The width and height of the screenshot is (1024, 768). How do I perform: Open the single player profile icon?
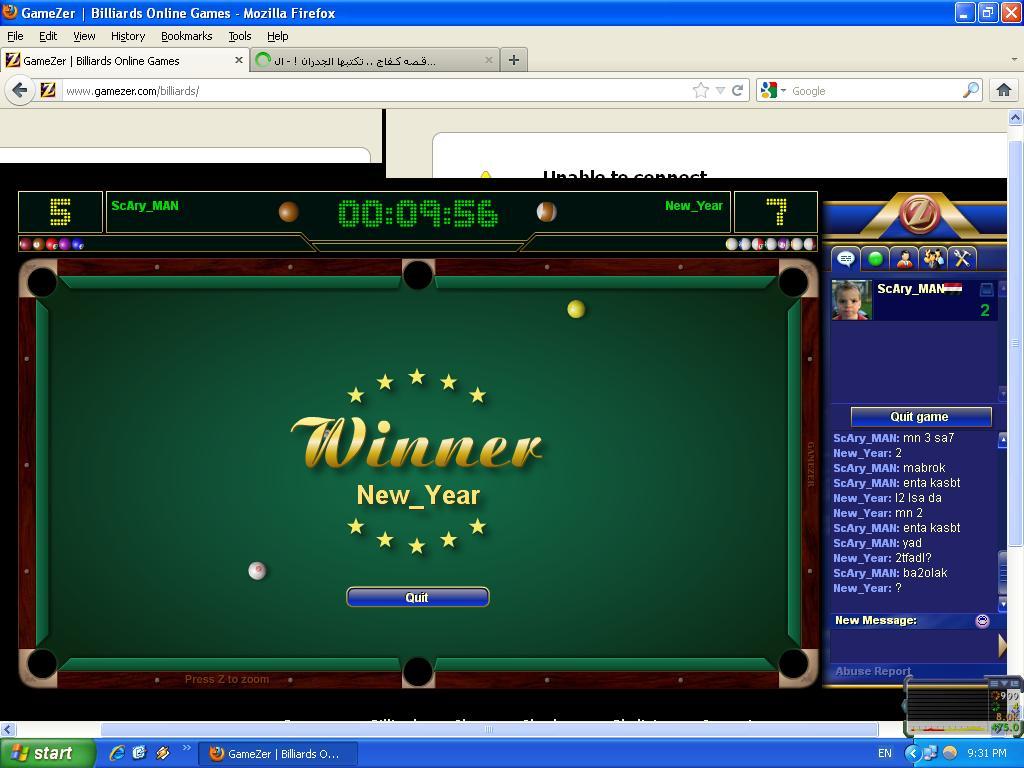[904, 259]
